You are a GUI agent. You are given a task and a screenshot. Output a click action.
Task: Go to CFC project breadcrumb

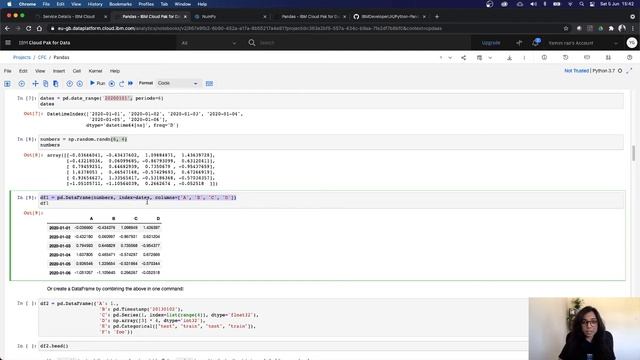42,58
